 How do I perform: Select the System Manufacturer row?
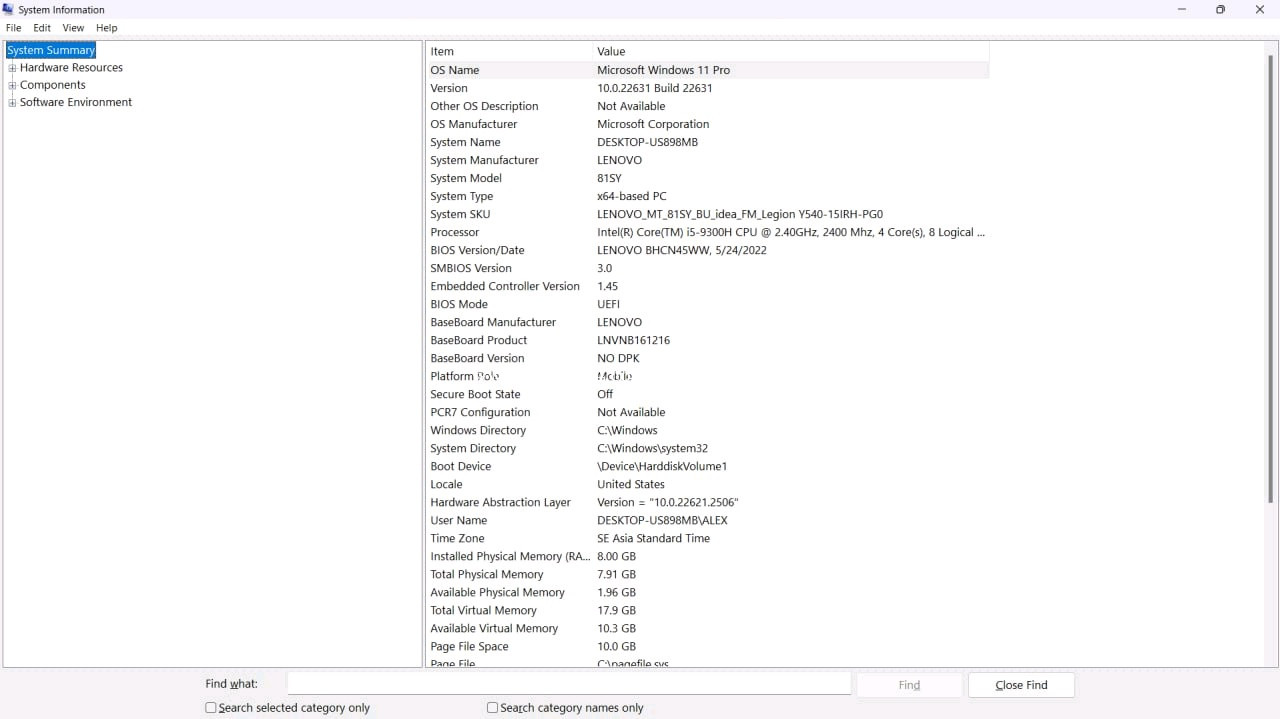(708, 160)
